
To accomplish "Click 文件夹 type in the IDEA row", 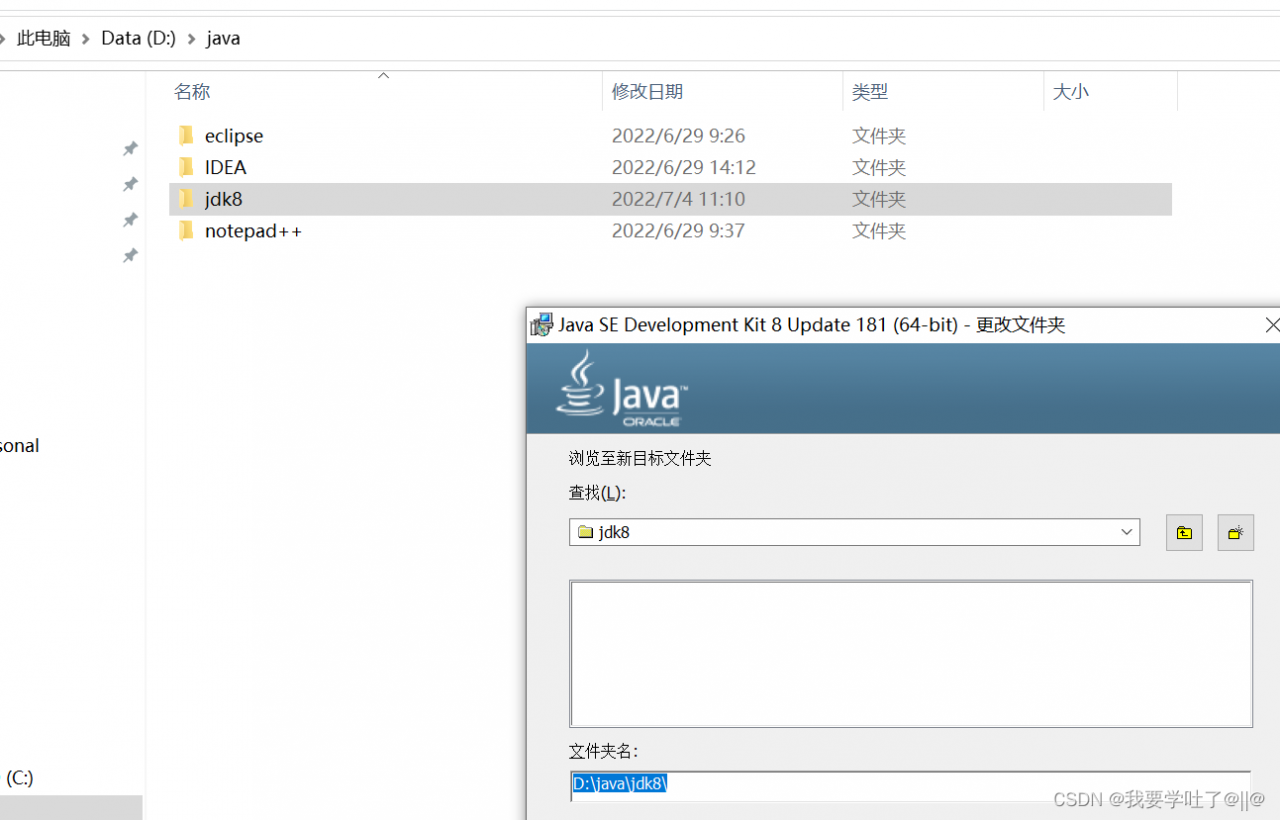I will pos(879,167).
